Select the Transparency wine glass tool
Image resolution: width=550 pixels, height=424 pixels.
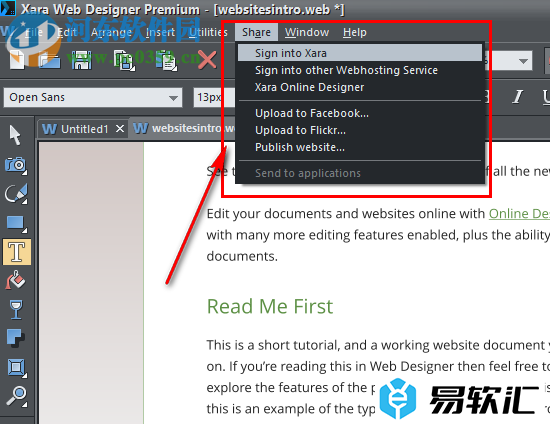click(15, 309)
